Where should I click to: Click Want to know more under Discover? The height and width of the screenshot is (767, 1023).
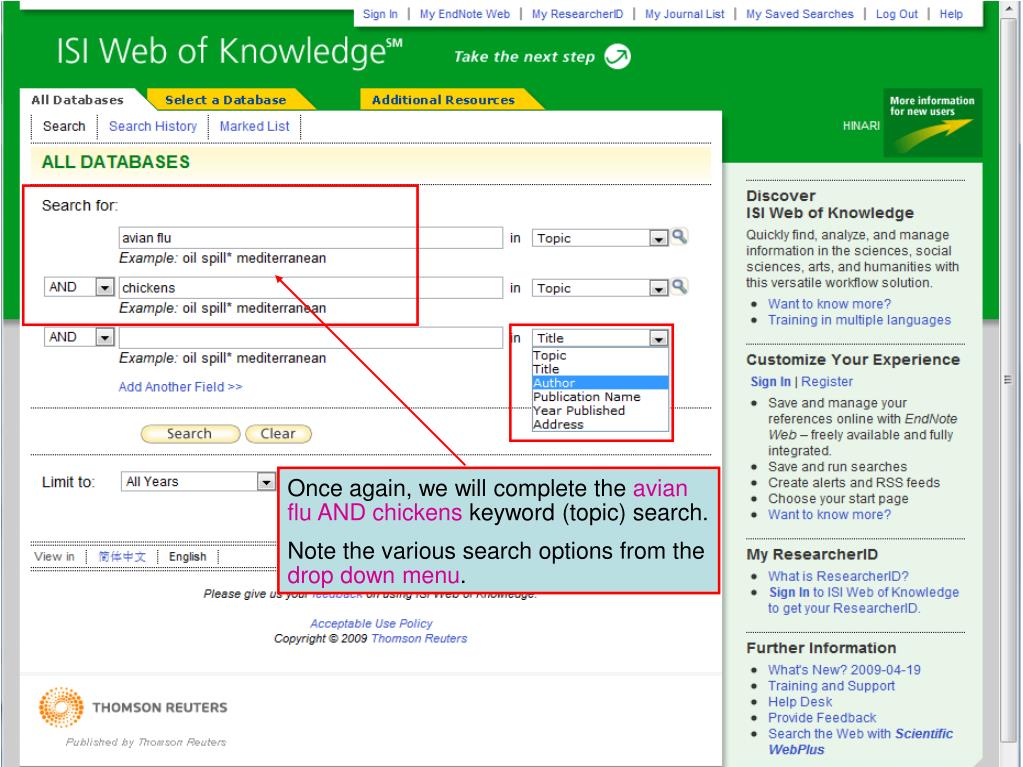[x=829, y=304]
